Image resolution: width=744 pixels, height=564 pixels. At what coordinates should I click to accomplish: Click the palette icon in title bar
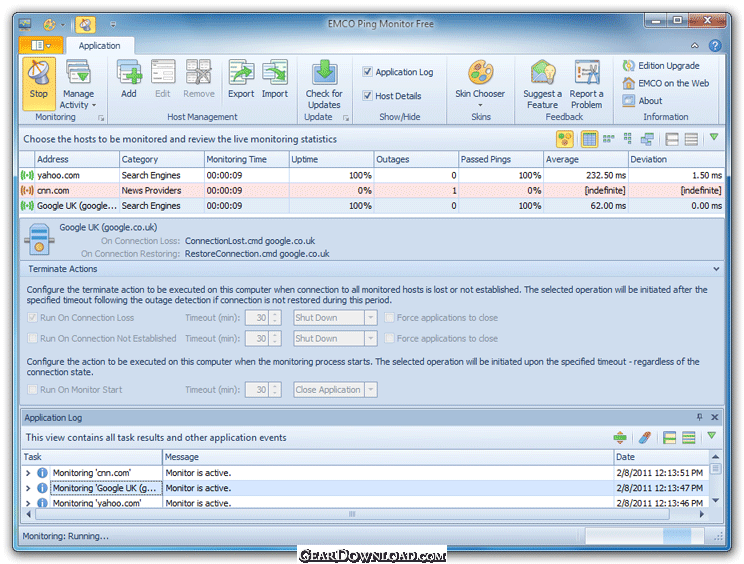[x=49, y=24]
